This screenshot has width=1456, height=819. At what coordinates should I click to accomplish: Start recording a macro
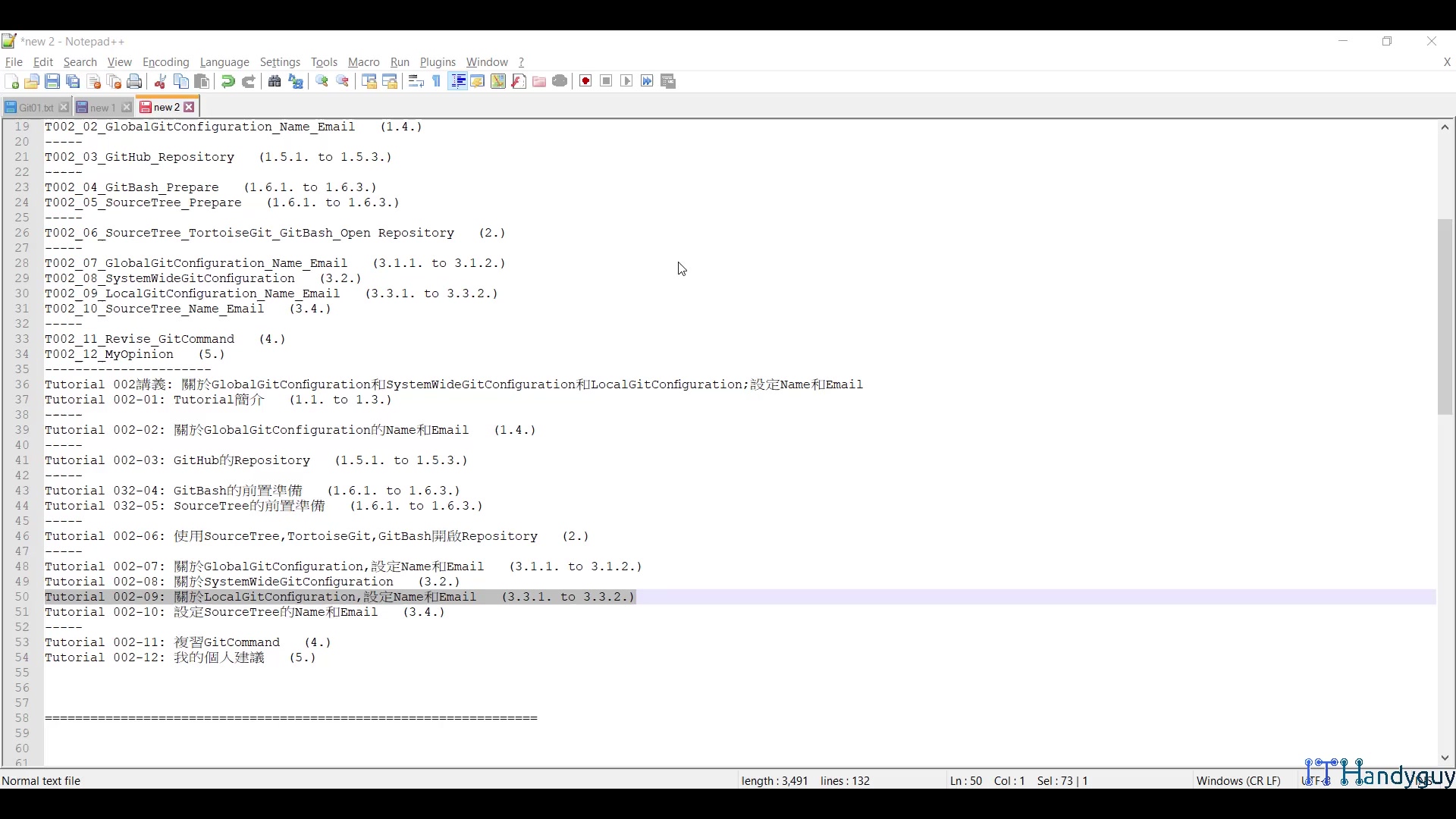(585, 81)
